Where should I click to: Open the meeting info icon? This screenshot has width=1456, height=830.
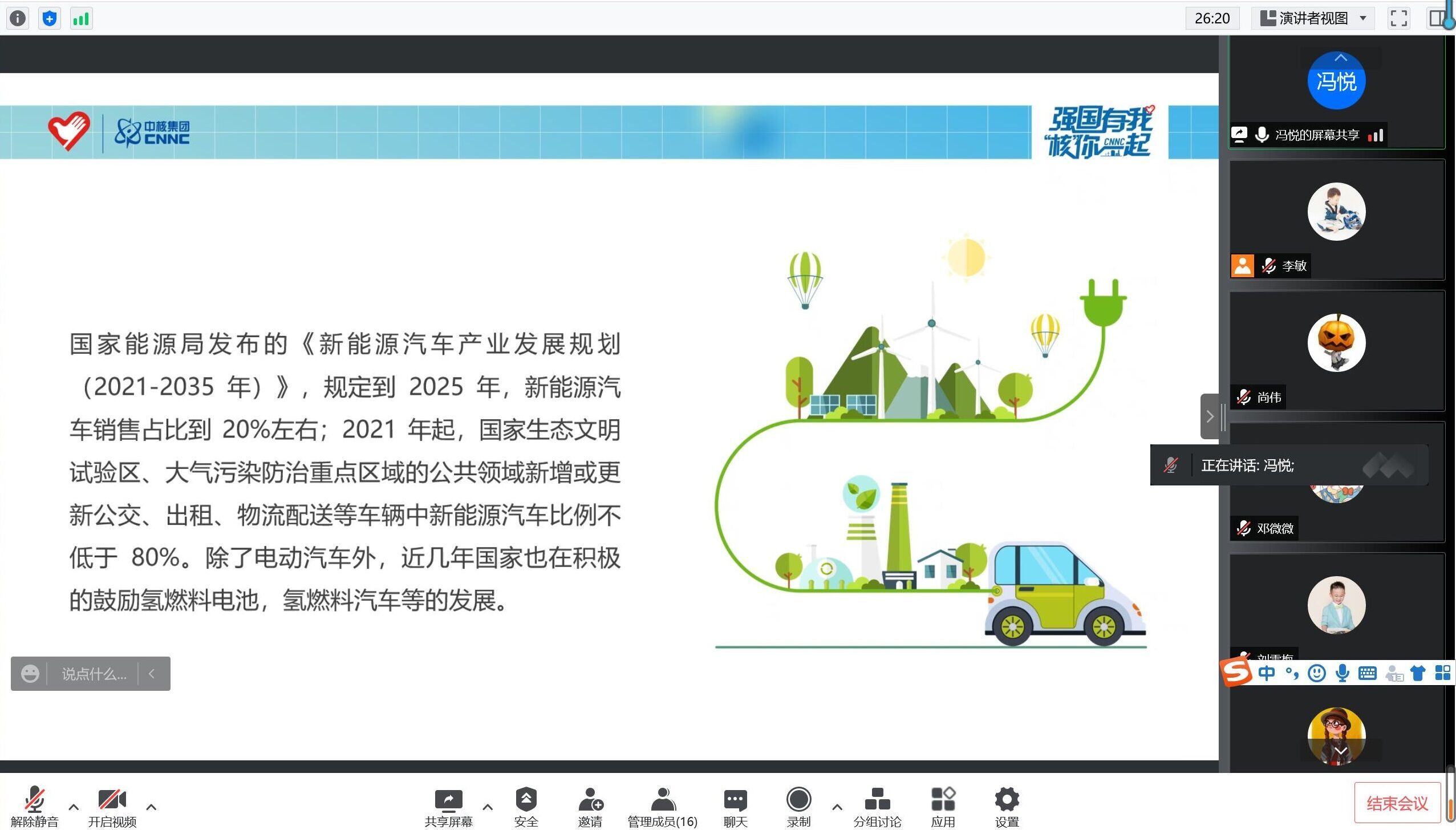point(18,18)
